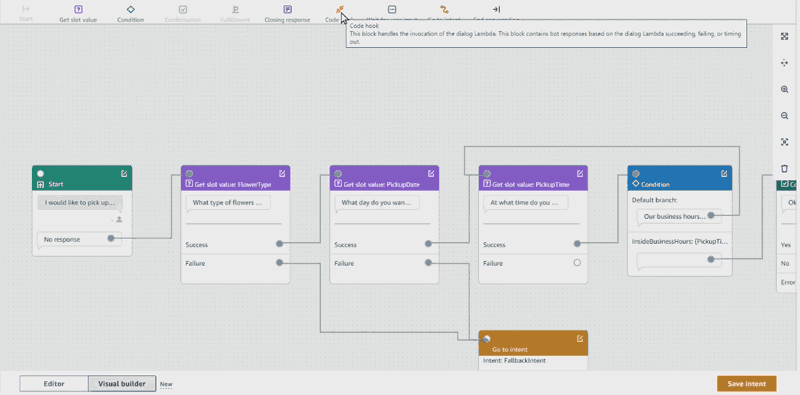Screen dimensions: 800x395
Task: Select the Closing response block tool
Action: [x=287, y=13]
